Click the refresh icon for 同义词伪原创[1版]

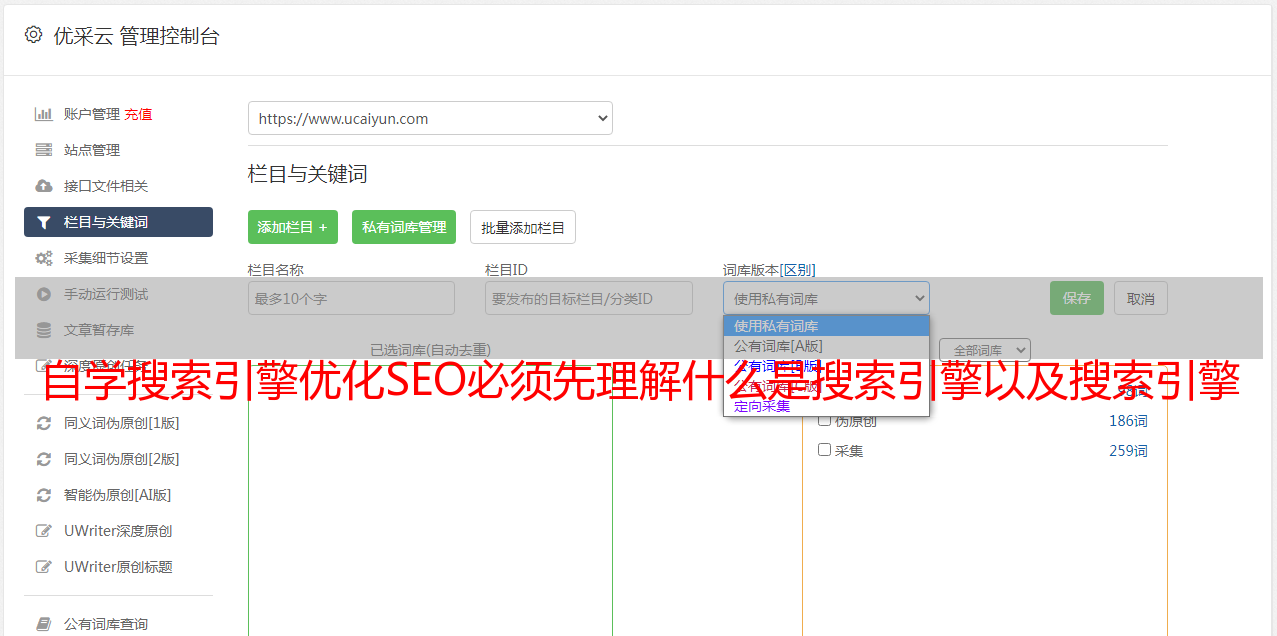click(43, 423)
